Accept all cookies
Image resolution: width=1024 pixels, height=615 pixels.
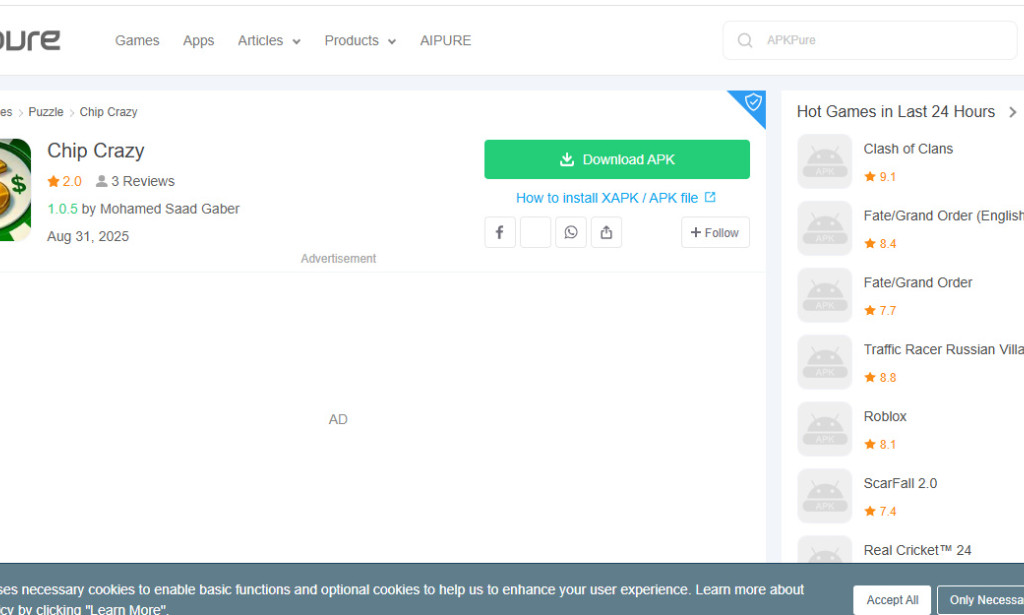(x=892, y=600)
